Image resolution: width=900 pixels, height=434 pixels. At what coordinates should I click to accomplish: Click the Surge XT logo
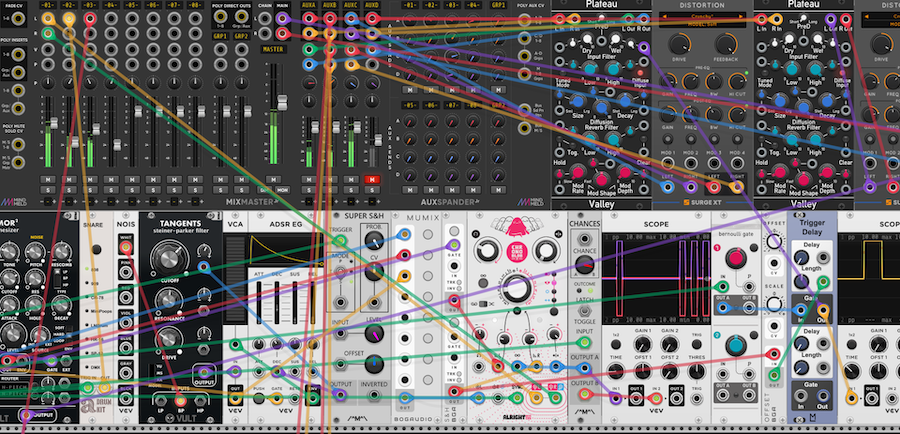pos(702,202)
